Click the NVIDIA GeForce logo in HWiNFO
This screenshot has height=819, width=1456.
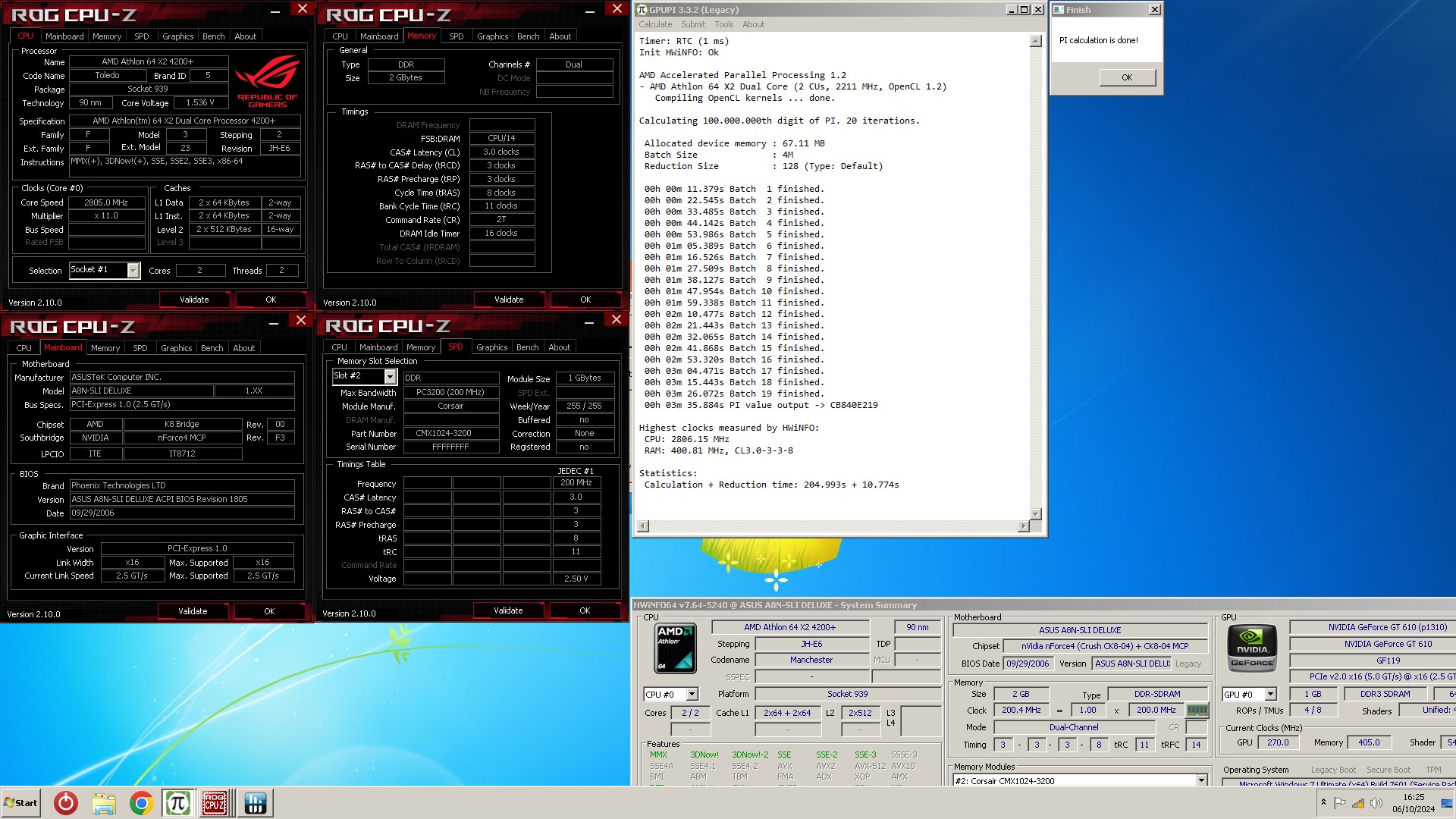tap(1252, 648)
